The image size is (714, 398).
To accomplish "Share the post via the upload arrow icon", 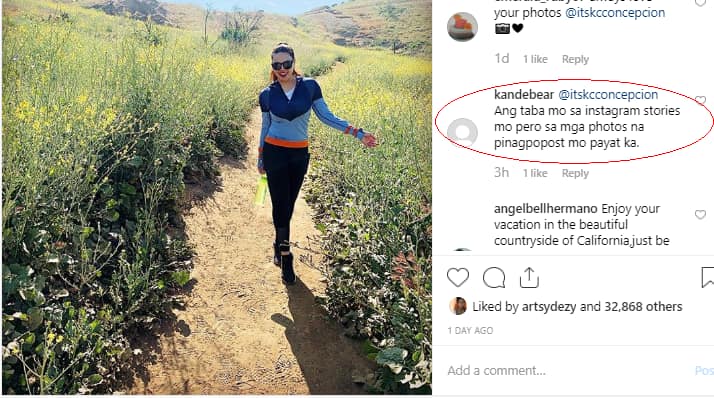I will coord(529,277).
